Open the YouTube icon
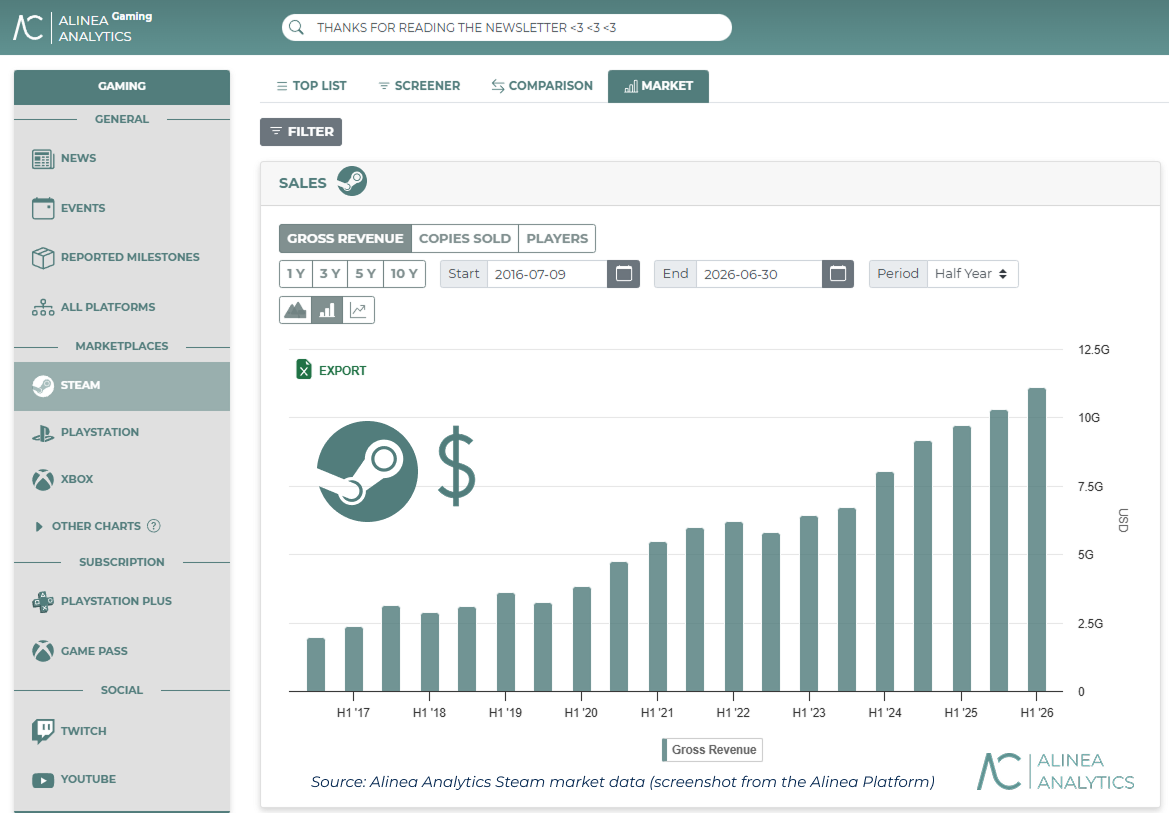 (43, 780)
